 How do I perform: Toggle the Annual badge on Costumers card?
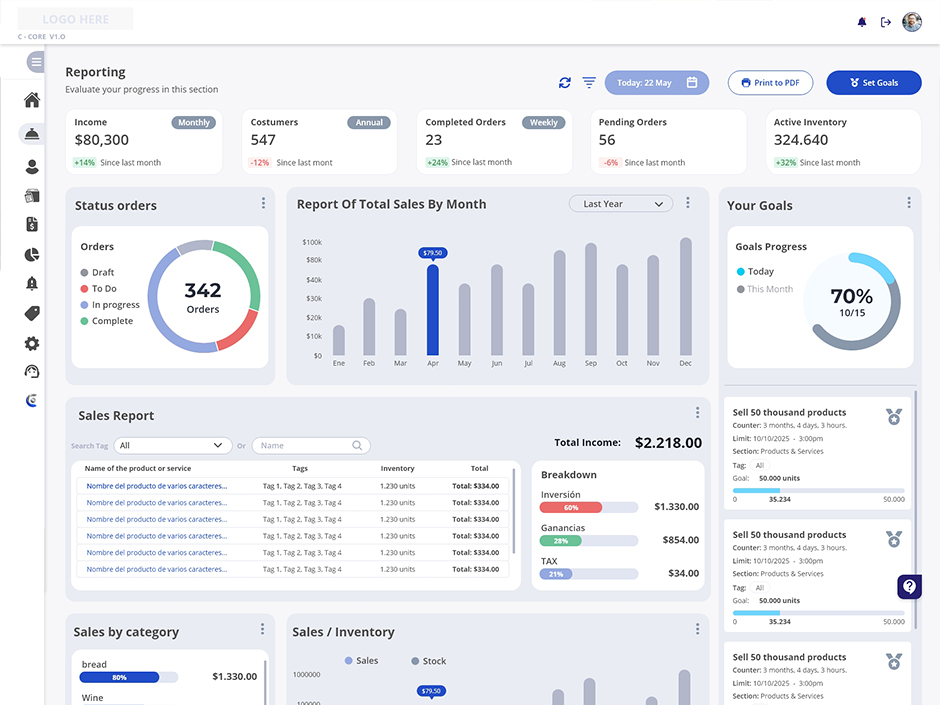[x=369, y=123]
